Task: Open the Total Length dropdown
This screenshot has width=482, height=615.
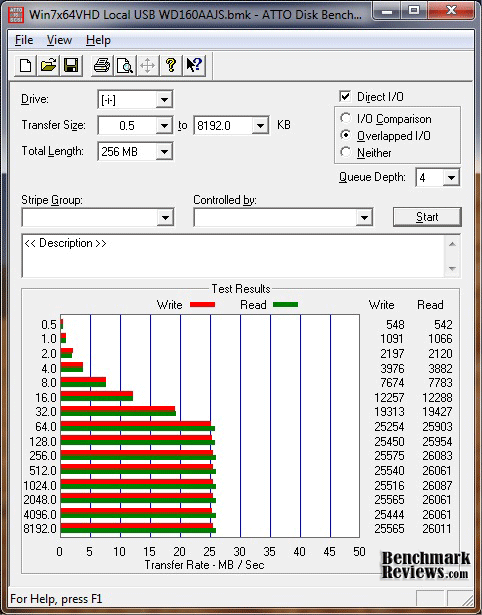Action: pos(164,151)
